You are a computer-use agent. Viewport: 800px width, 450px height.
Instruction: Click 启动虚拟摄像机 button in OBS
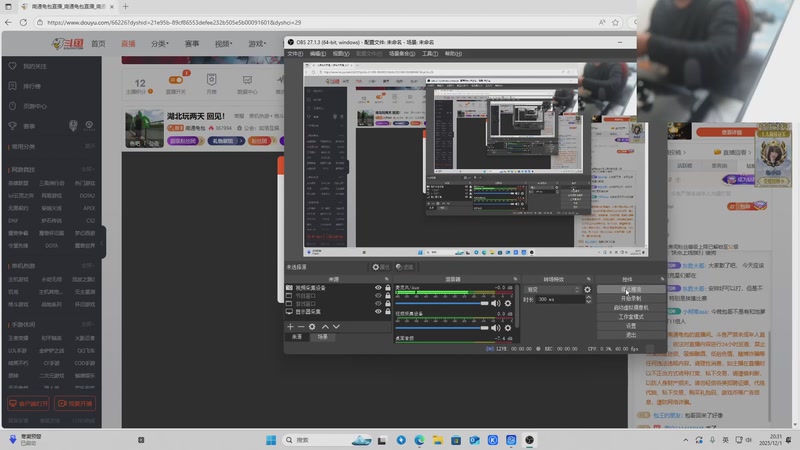[x=631, y=308]
